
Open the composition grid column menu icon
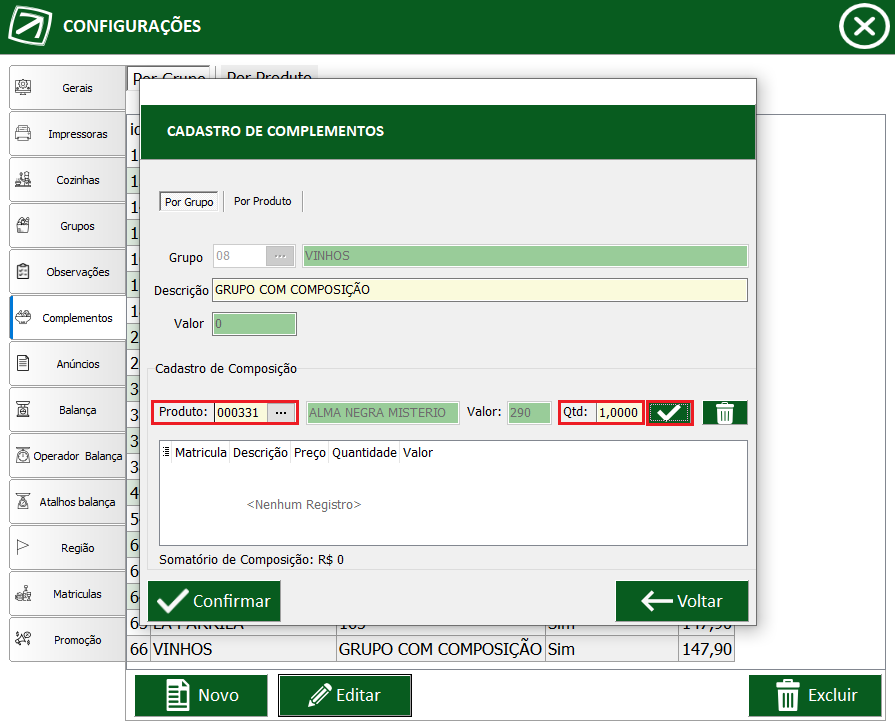click(166, 453)
